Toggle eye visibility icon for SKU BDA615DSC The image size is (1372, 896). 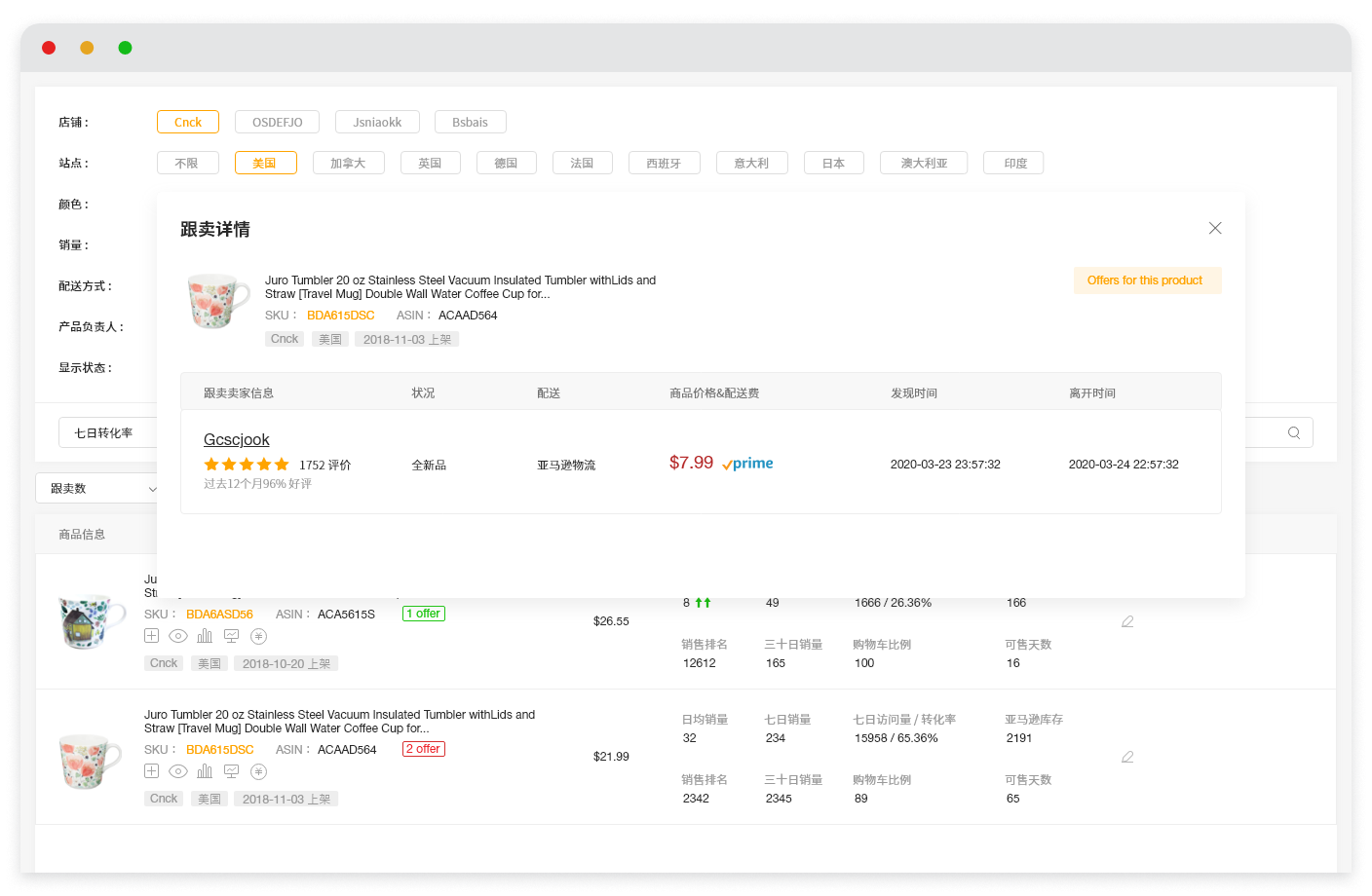[178, 771]
